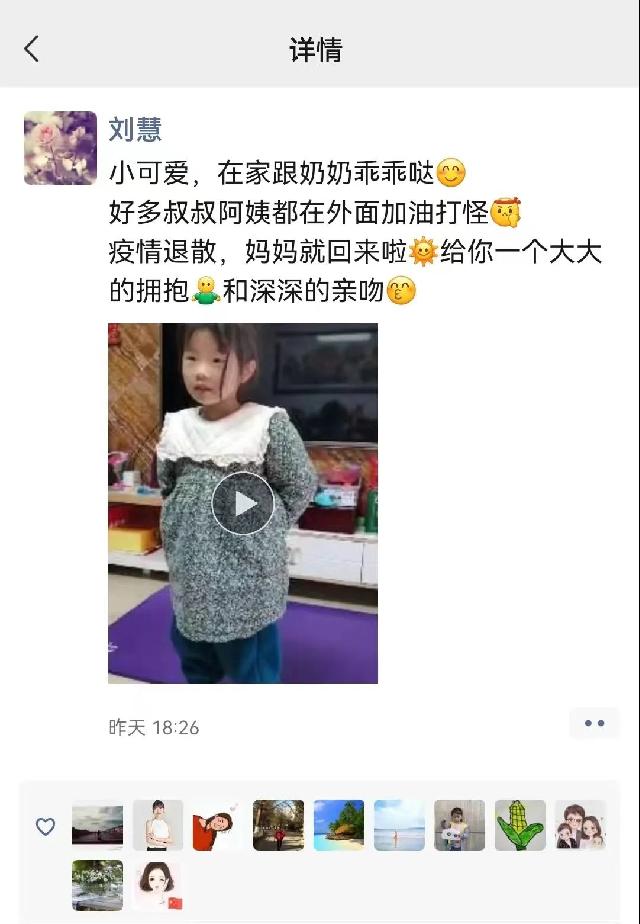The image size is (640, 924).
Task: Play the video in the post
Action: 243,503
